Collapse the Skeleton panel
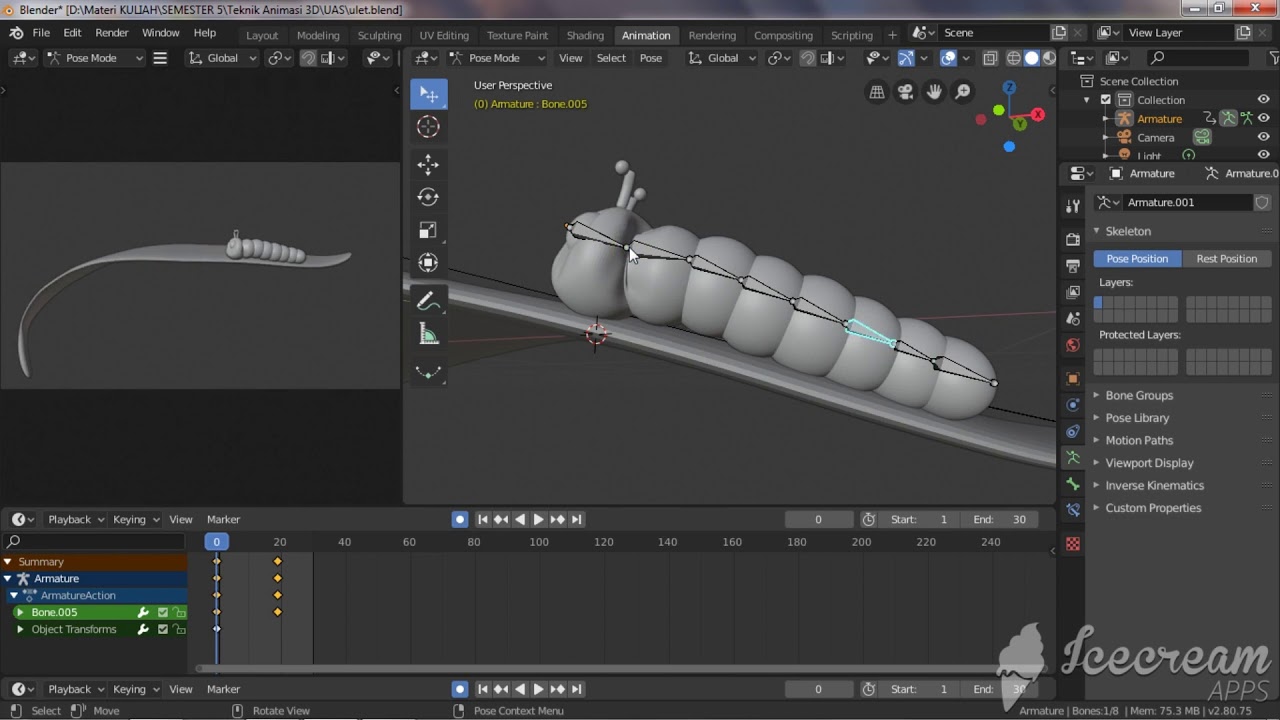The height and width of the screenshot is (720, 1280). (1127, 231)
